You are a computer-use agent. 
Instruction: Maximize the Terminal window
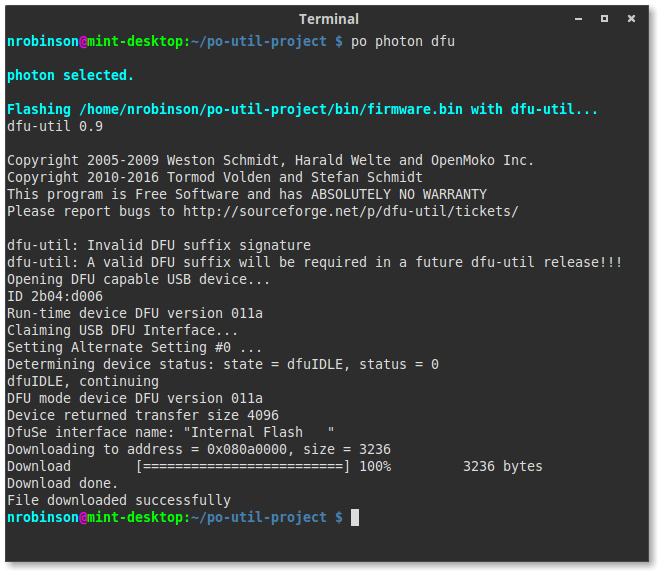[604, 18]
